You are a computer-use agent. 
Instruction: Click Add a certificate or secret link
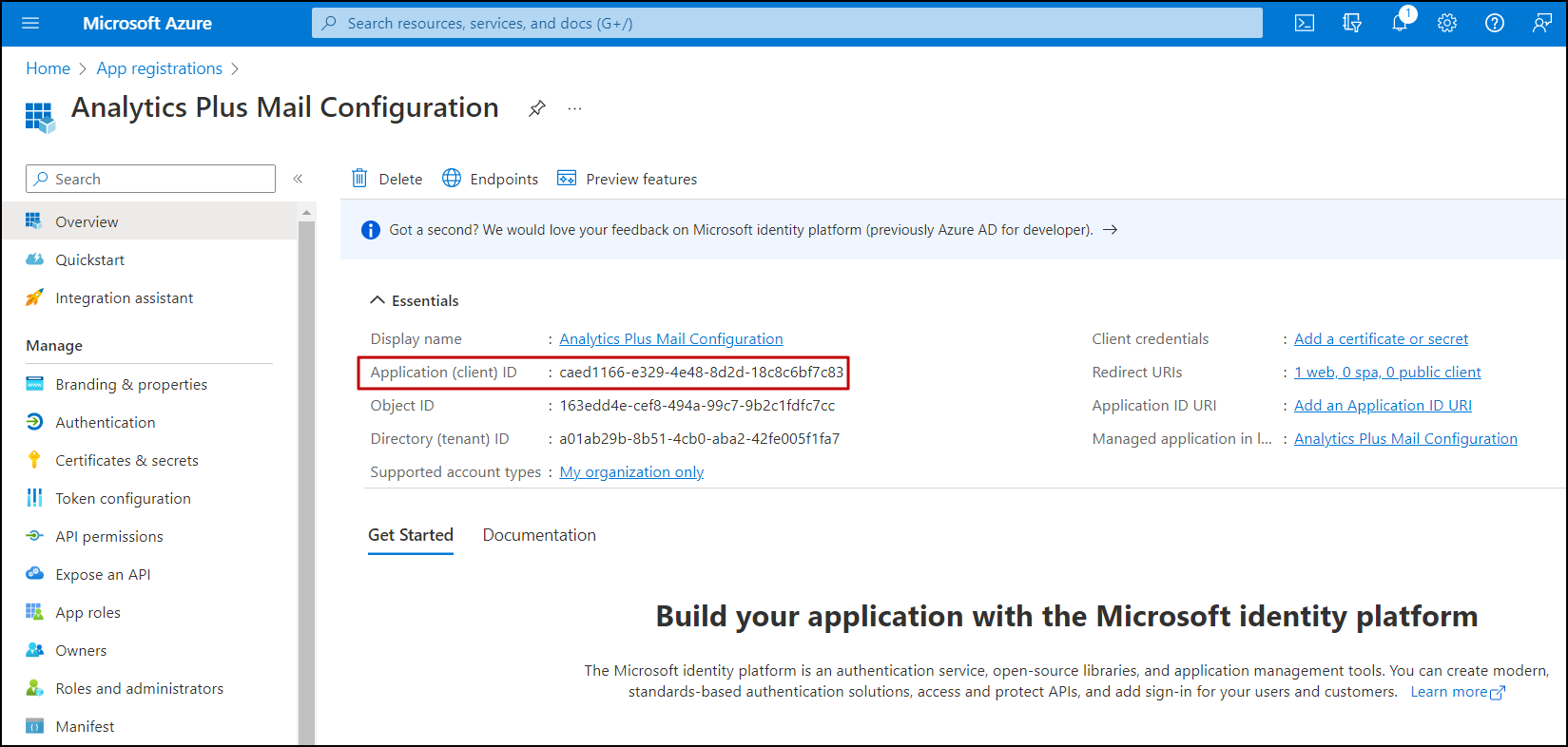(1381, 338)
